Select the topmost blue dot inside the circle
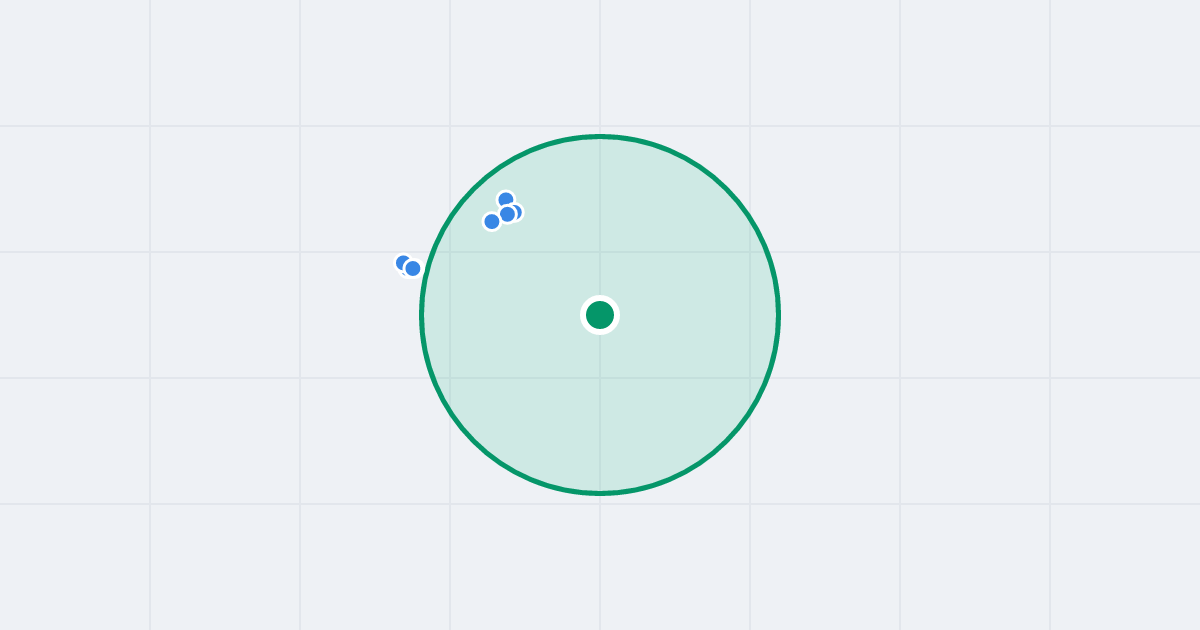This screenshot has height=630, width=1200. pyautogui.click(x=506, y=200)
